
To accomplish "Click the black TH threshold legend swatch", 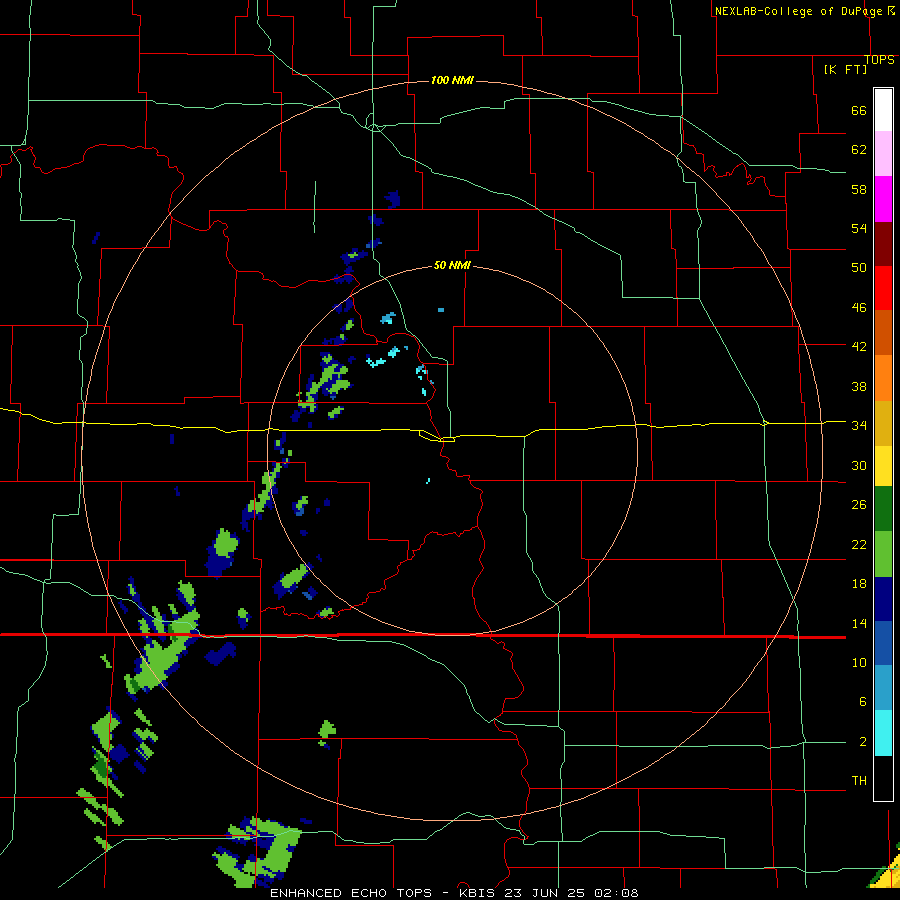I will 883,778.
